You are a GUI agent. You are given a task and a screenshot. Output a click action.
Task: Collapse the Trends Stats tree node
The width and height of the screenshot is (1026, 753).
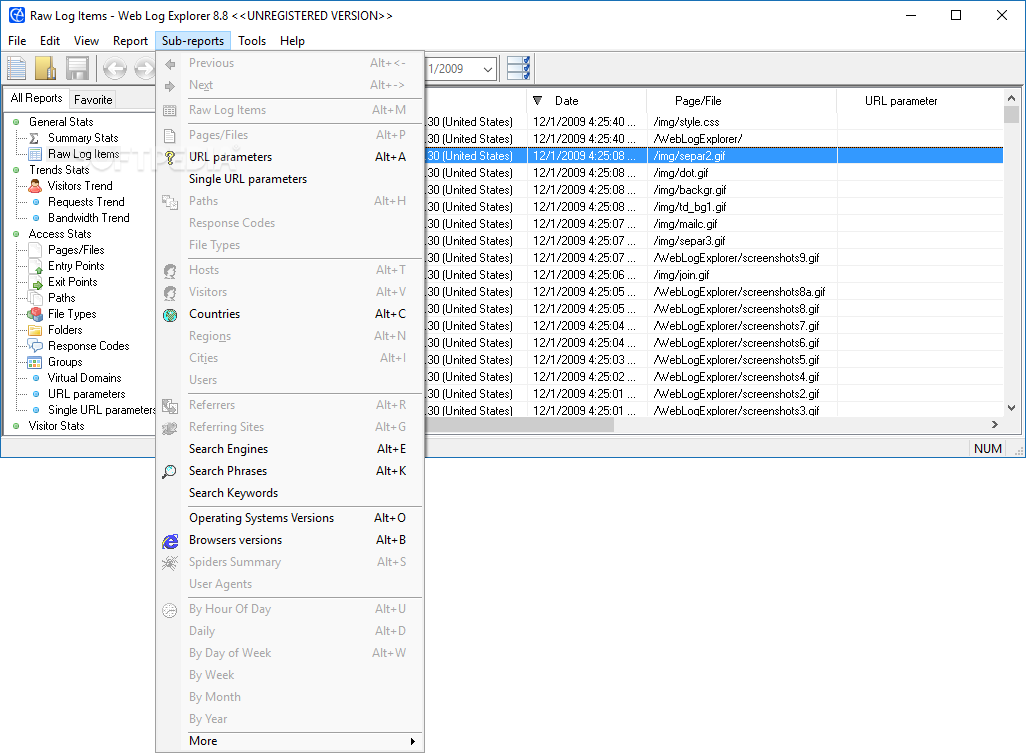[x=16, y=170]
